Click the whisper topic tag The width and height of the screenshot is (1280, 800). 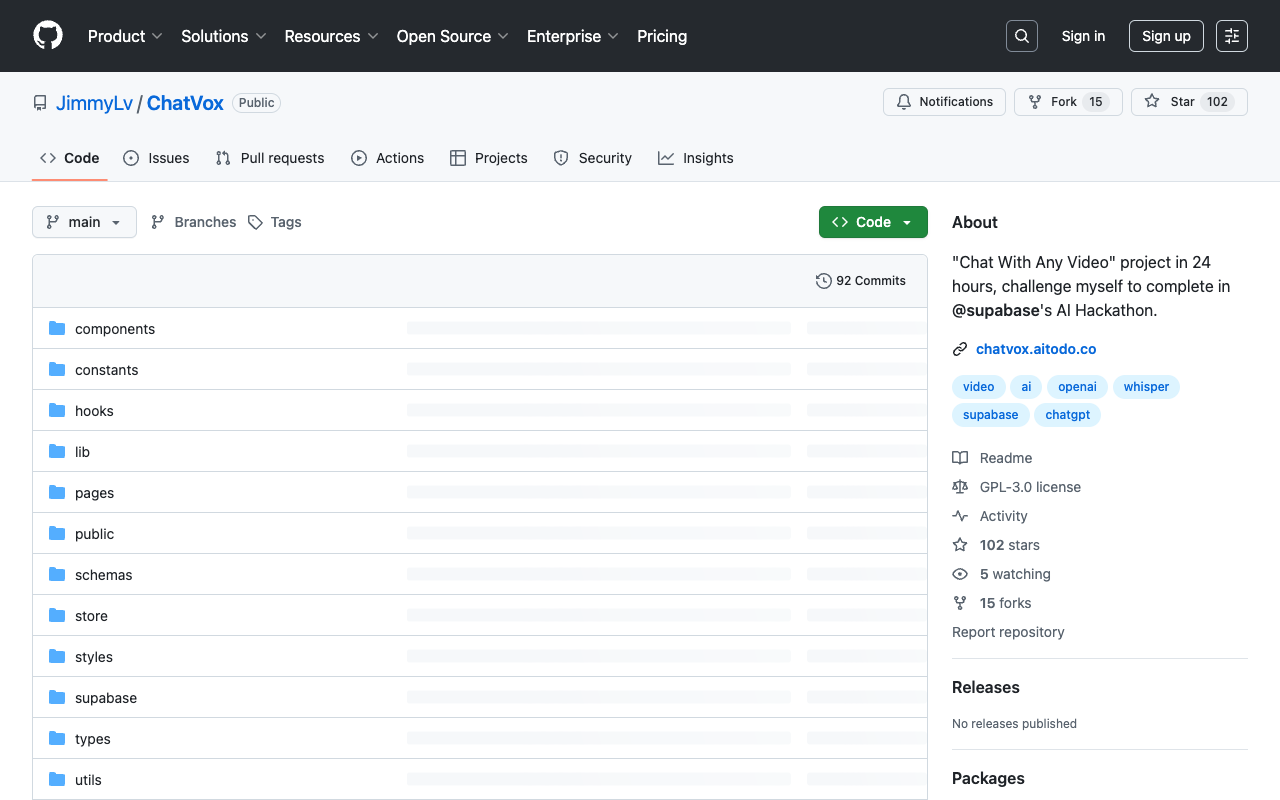tap(1146, 387)
